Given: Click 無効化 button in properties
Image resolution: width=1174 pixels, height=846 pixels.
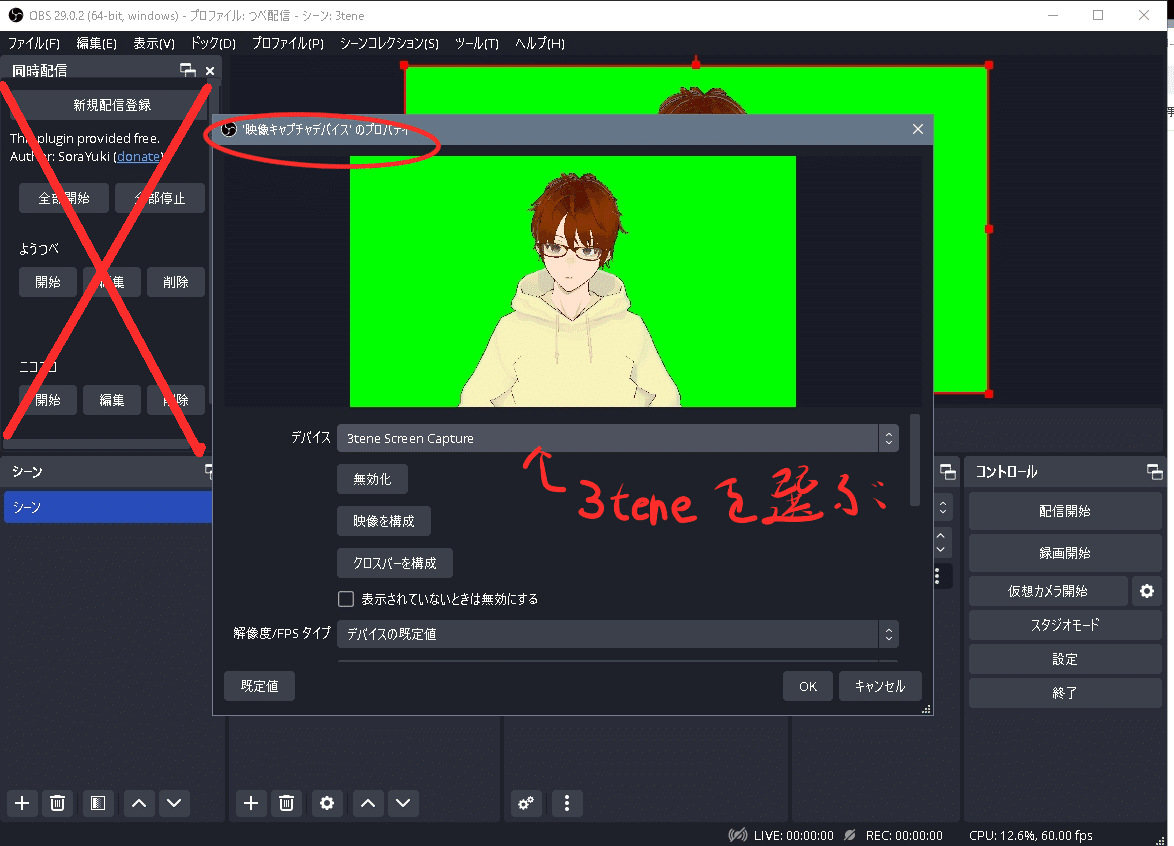Looking at the screenshot, I should point(372,479).
